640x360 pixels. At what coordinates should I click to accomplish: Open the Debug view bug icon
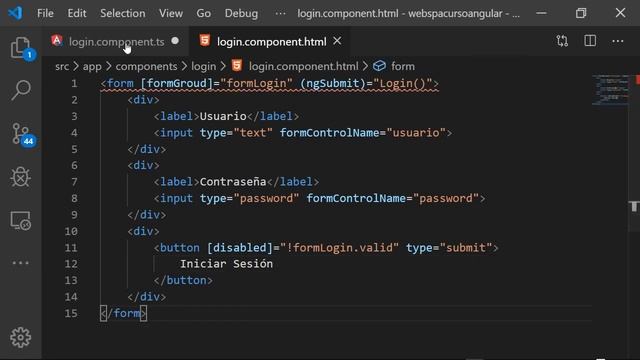coord(20,177)
